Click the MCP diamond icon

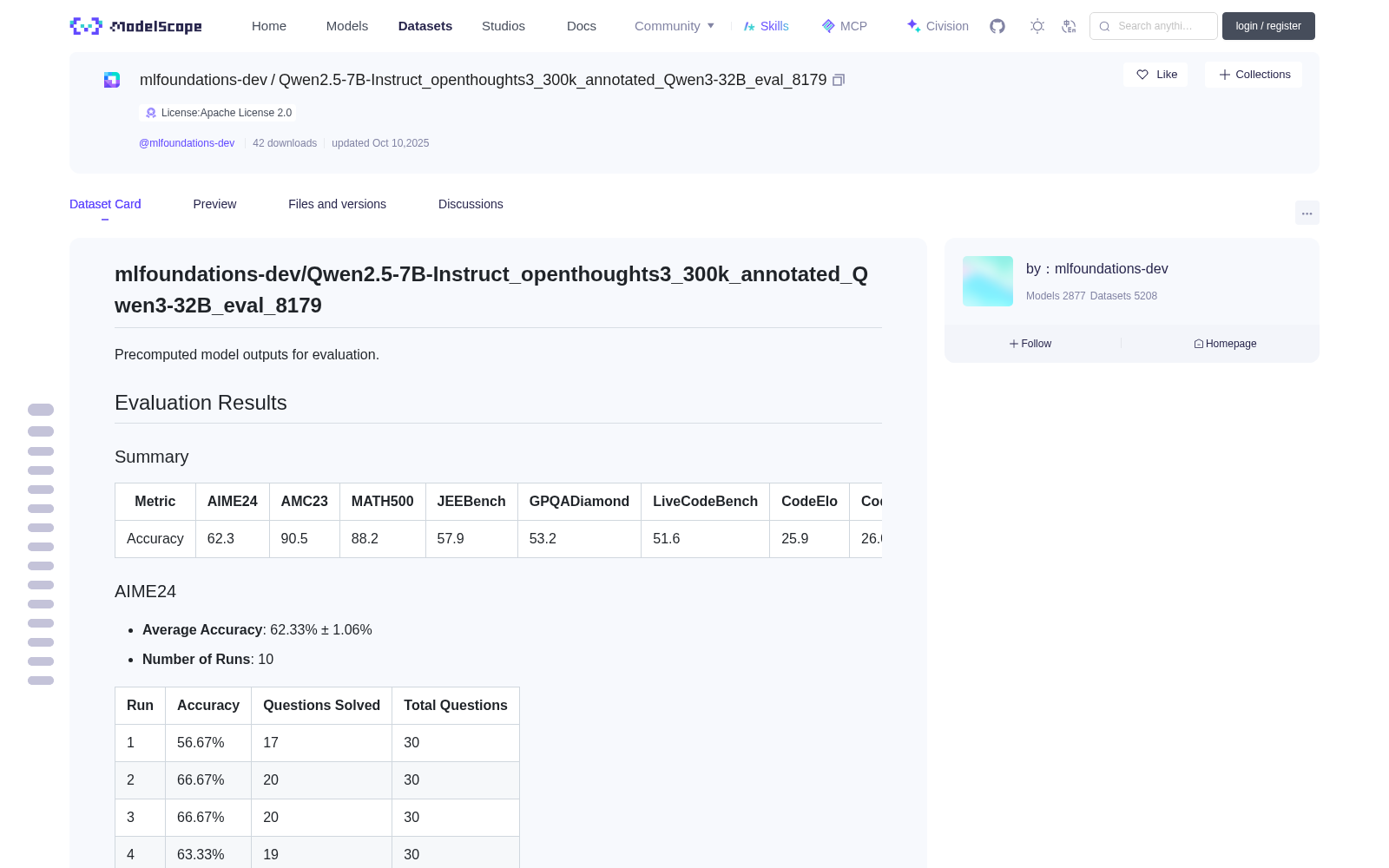point(828,26)
